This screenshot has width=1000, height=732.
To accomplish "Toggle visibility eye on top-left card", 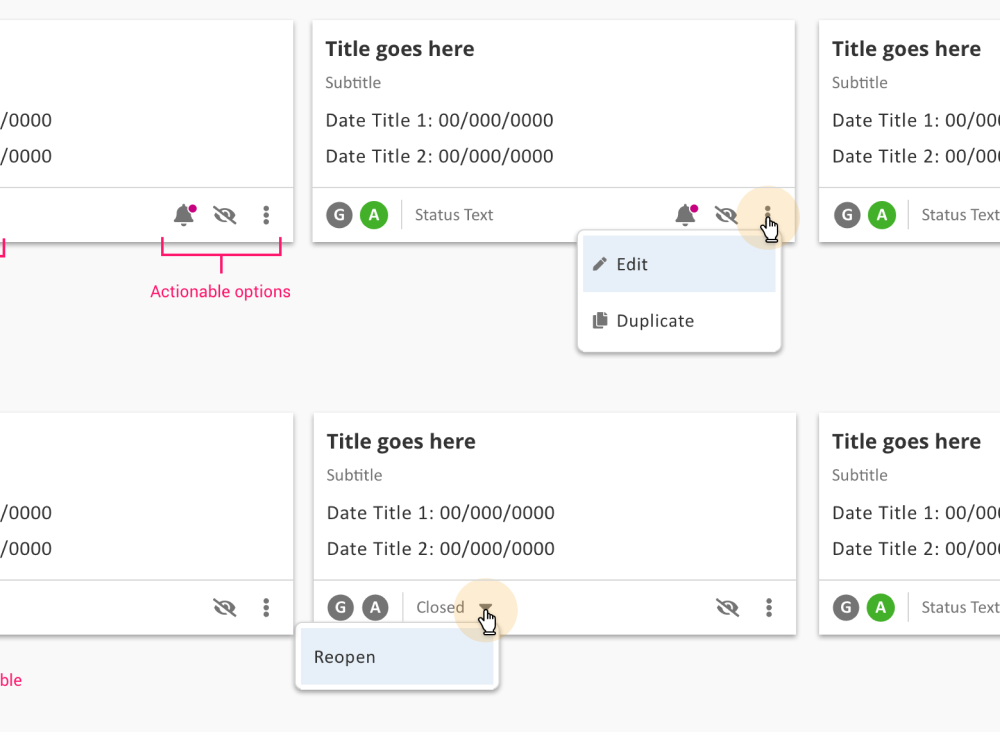I will [x=225, y=215].
